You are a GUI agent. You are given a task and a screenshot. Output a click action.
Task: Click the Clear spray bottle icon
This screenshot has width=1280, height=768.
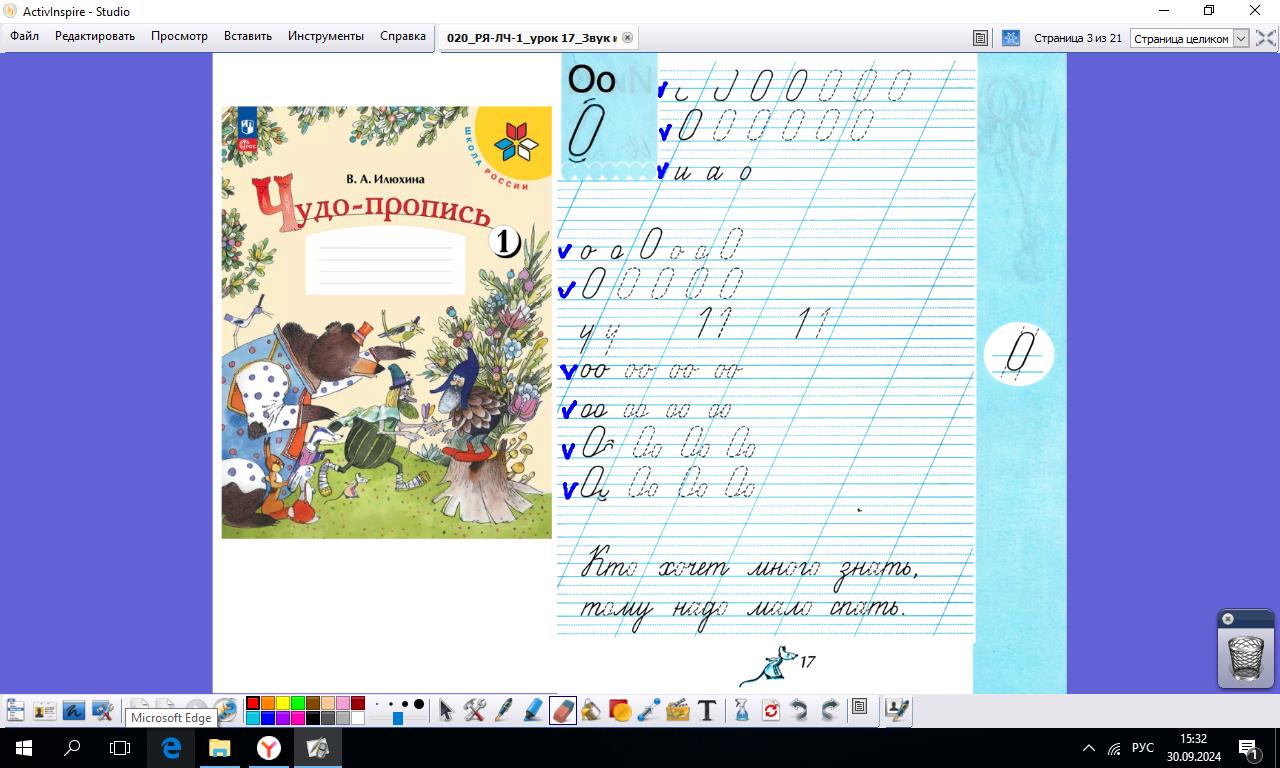click(x=742, y=710)
